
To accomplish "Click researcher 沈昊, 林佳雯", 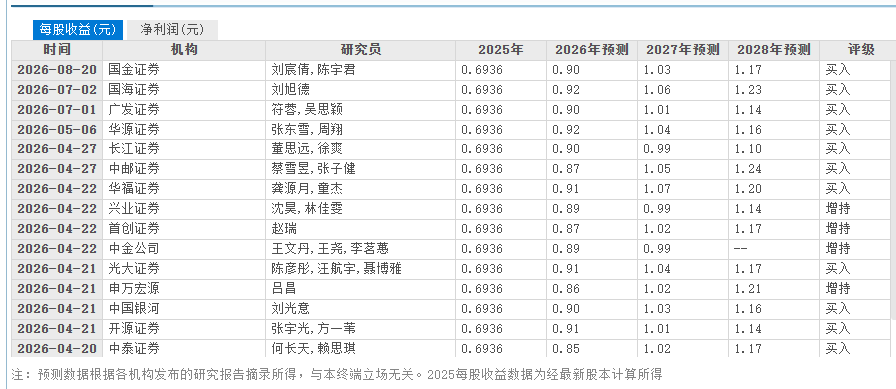I will [307, 210].
